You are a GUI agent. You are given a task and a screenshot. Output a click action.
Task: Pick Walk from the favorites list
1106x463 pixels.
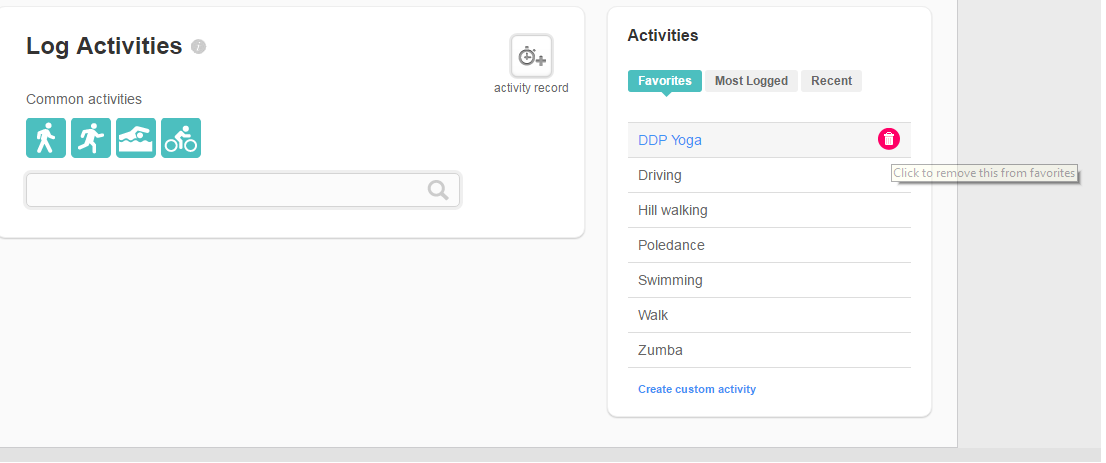click(x=770, y=315)
